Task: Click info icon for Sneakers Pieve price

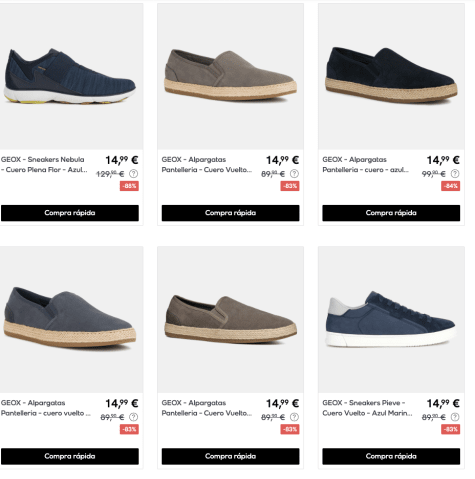Action: click(x=455, y=417)
